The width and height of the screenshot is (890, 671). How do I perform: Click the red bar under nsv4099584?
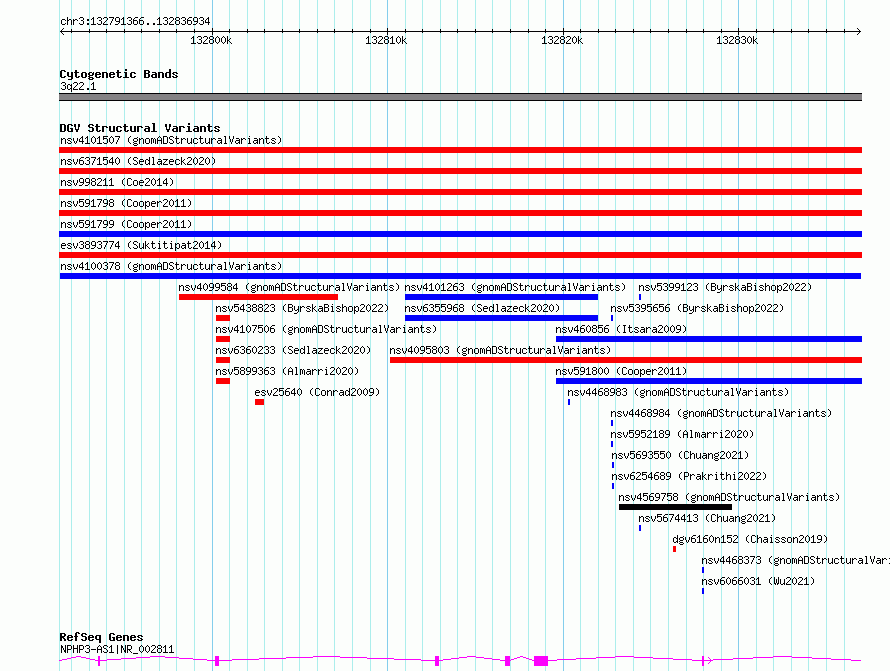[x=258, y=297]
